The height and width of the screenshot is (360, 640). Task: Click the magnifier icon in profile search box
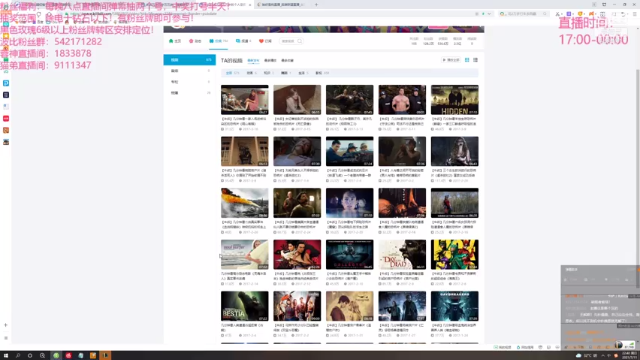tap(300, 41)
